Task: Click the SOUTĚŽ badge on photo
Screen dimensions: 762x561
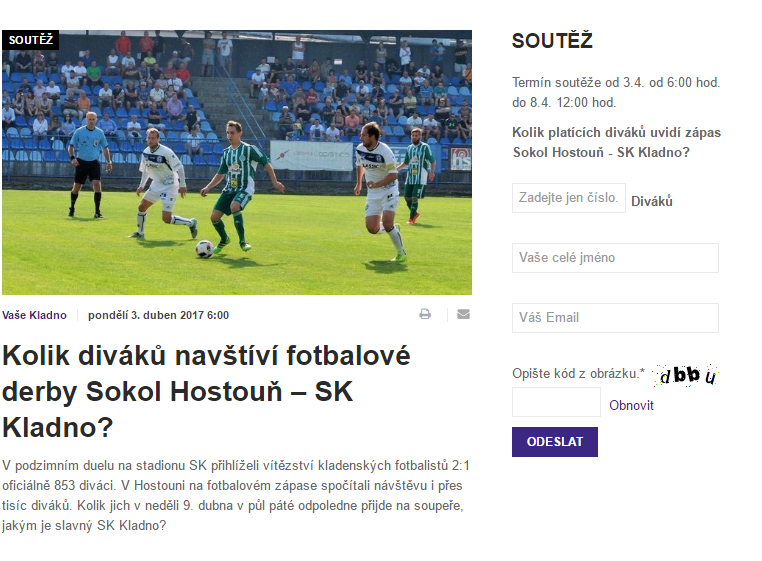Action: click(x=31, y=40)
